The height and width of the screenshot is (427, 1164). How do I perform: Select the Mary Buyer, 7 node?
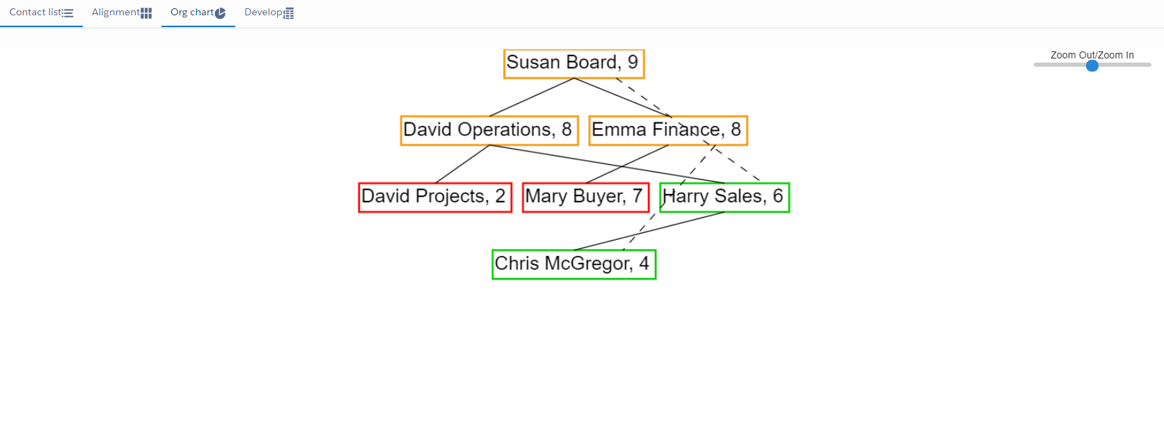click(584, 197)
